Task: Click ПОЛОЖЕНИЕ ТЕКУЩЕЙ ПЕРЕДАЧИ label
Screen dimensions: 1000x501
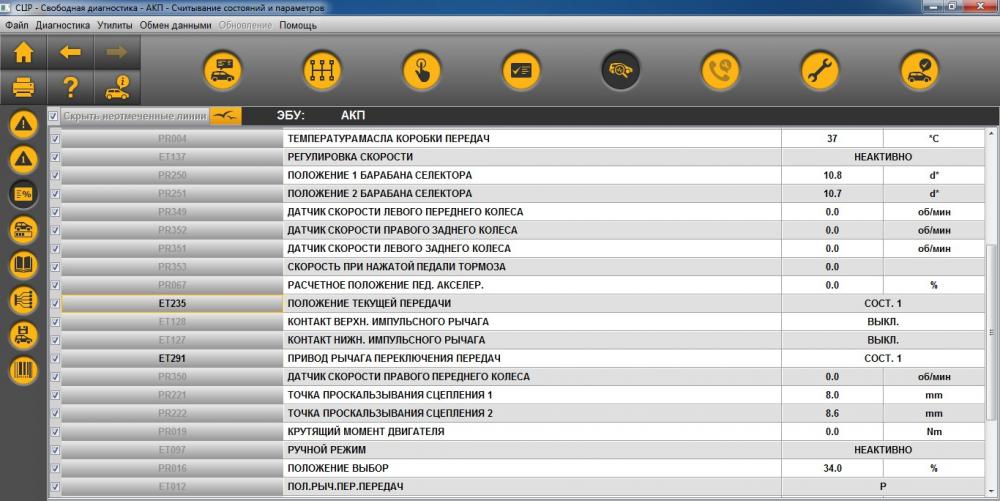Action: pos(369,303)
